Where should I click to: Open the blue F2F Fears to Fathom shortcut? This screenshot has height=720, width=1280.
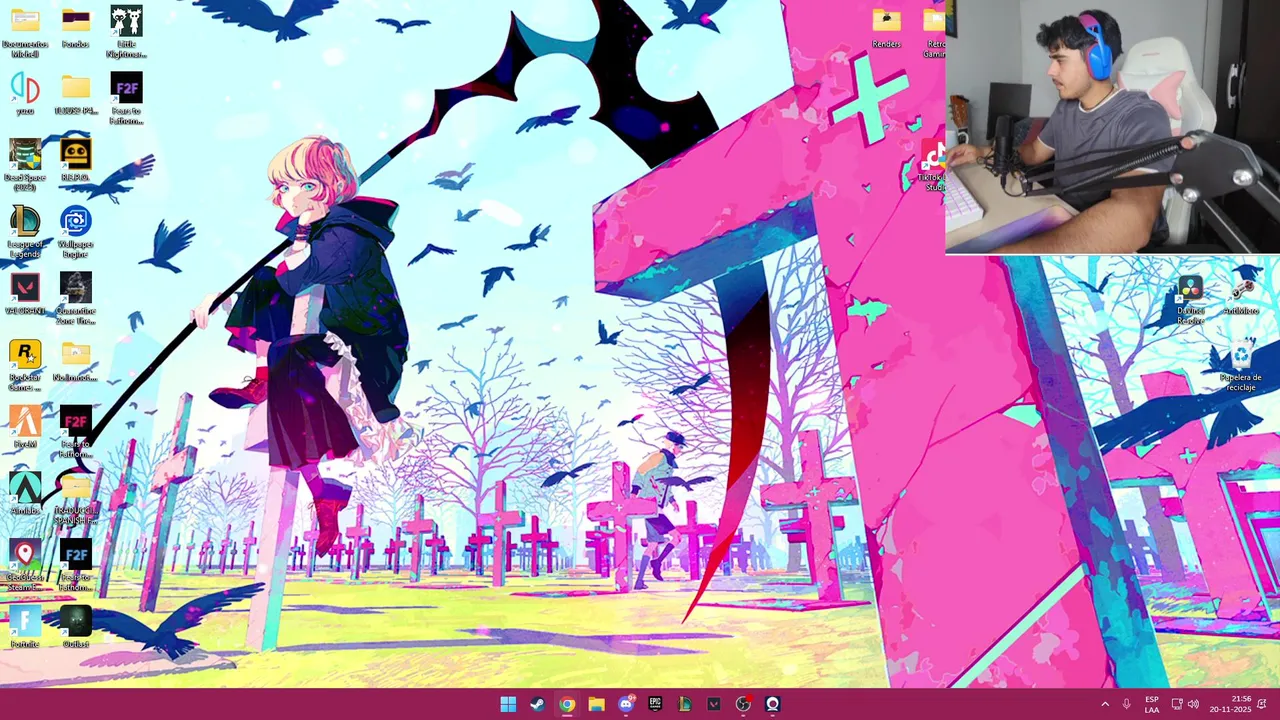75,566
